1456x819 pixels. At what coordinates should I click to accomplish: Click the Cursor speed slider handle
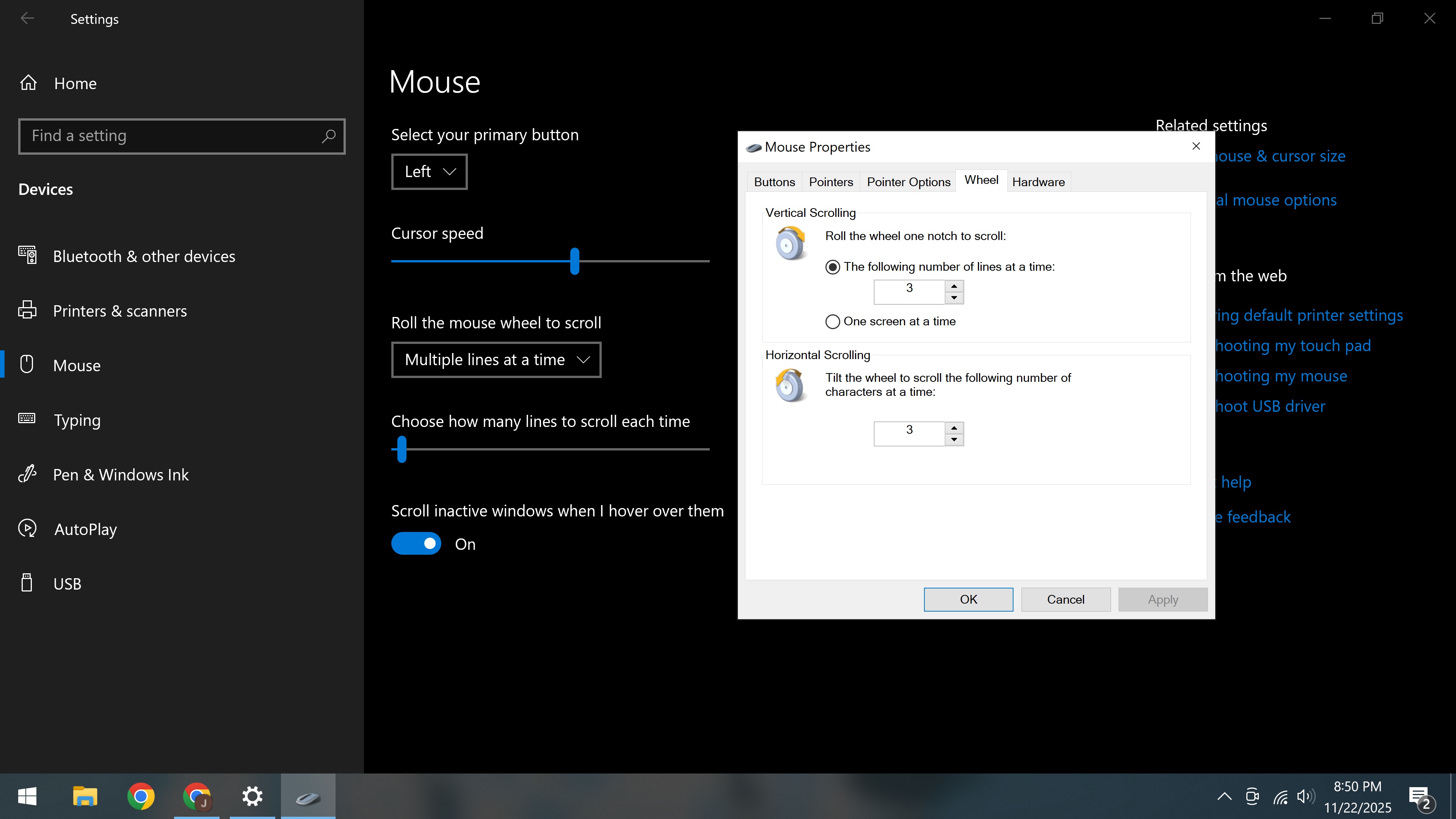[575, 261]
